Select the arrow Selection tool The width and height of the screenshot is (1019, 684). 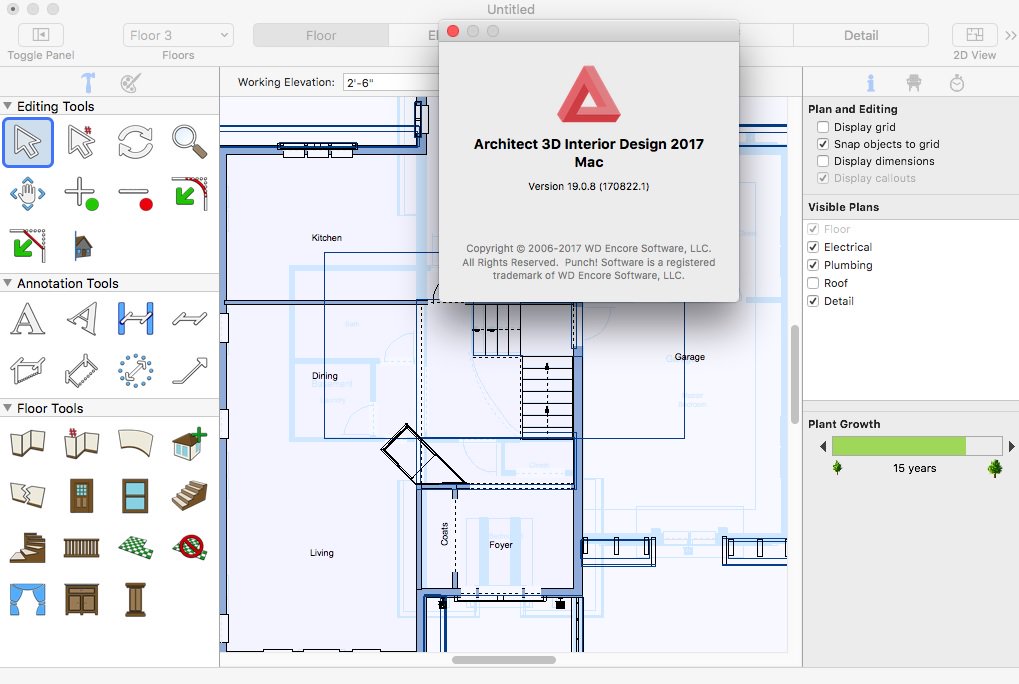click(x=27, y=142)
